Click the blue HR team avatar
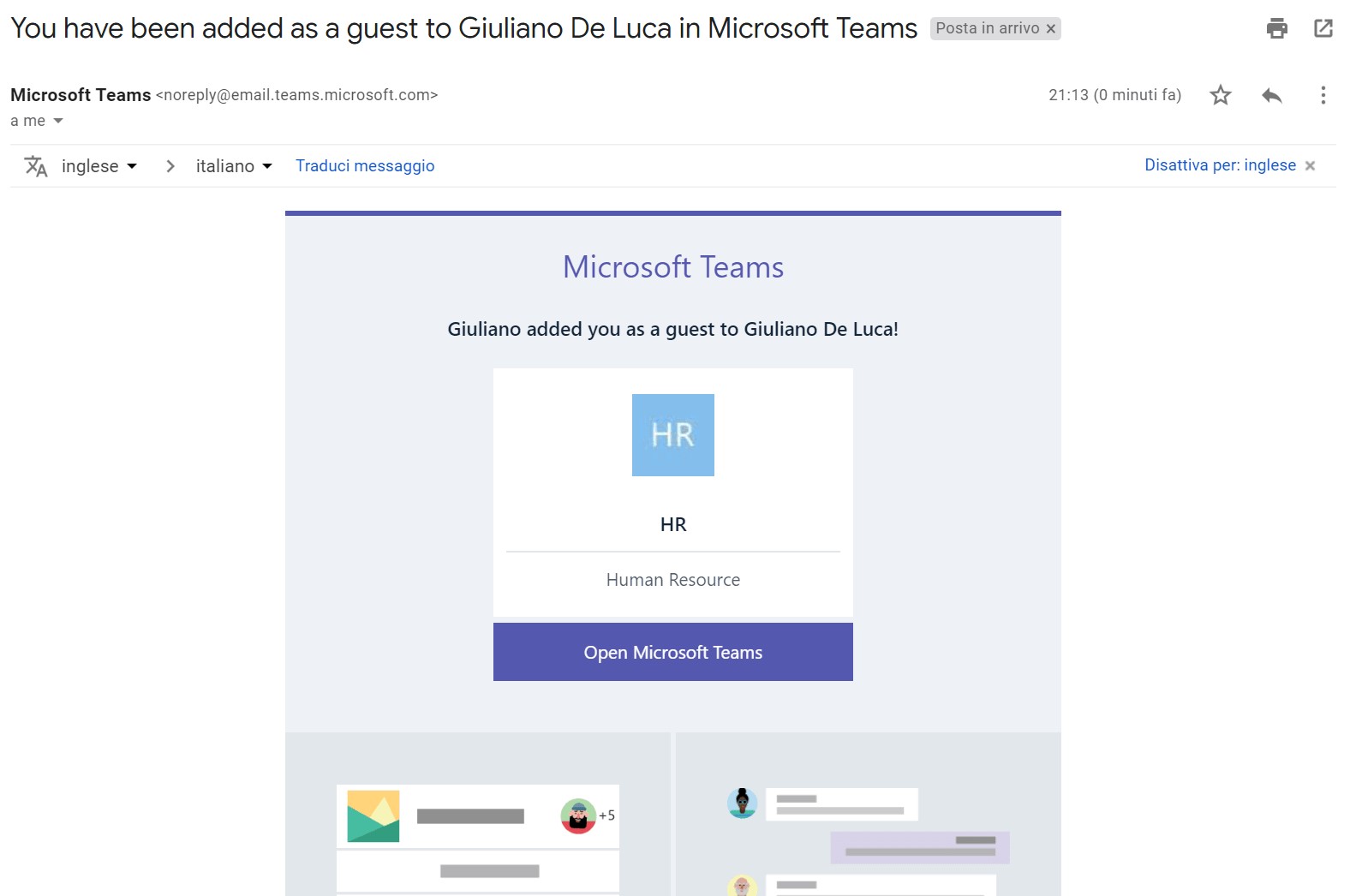The image size is (1350, 896). (x=673, y=435)
